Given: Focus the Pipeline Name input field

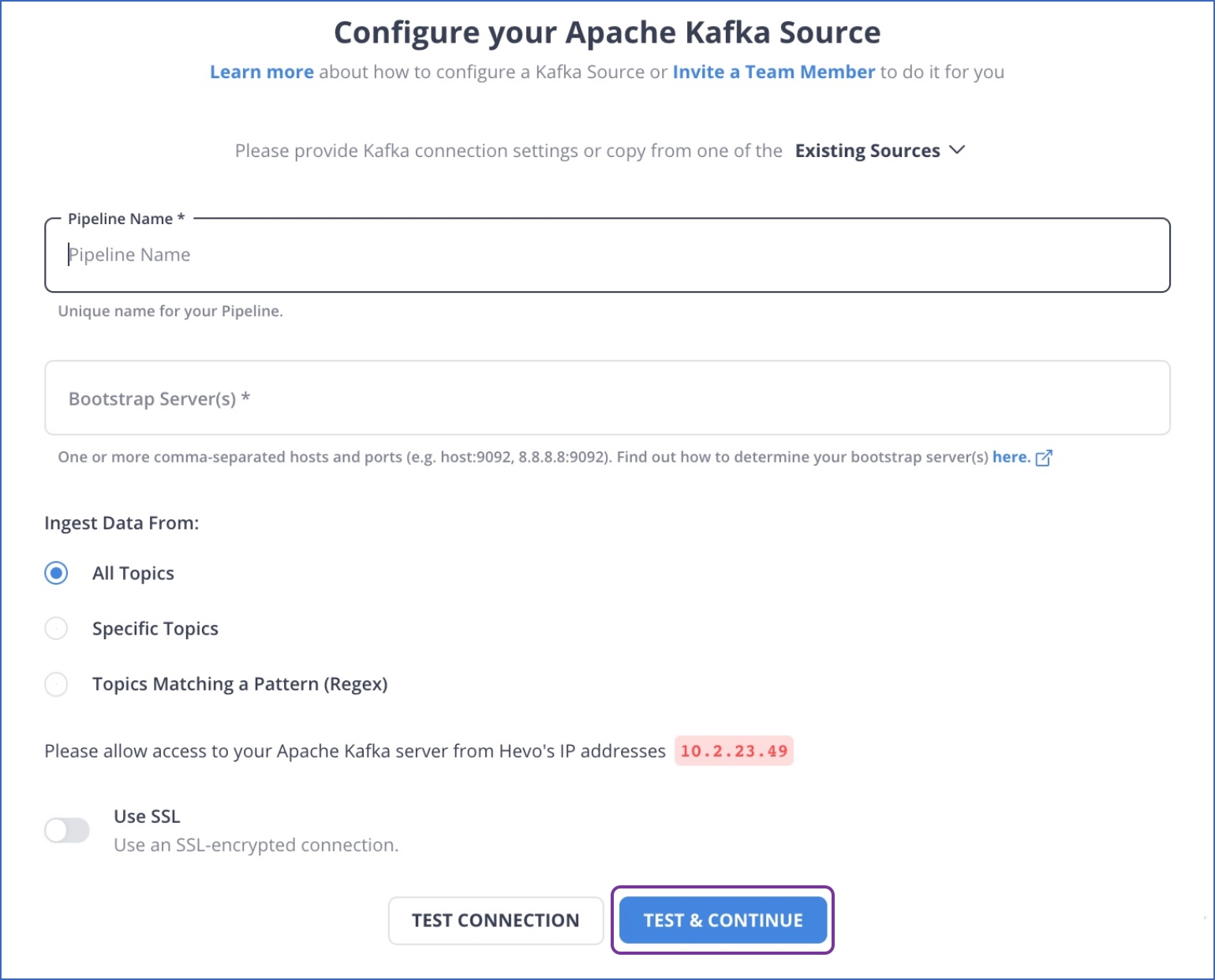Looking at the screenshot, I should click(x=607, y=255).
